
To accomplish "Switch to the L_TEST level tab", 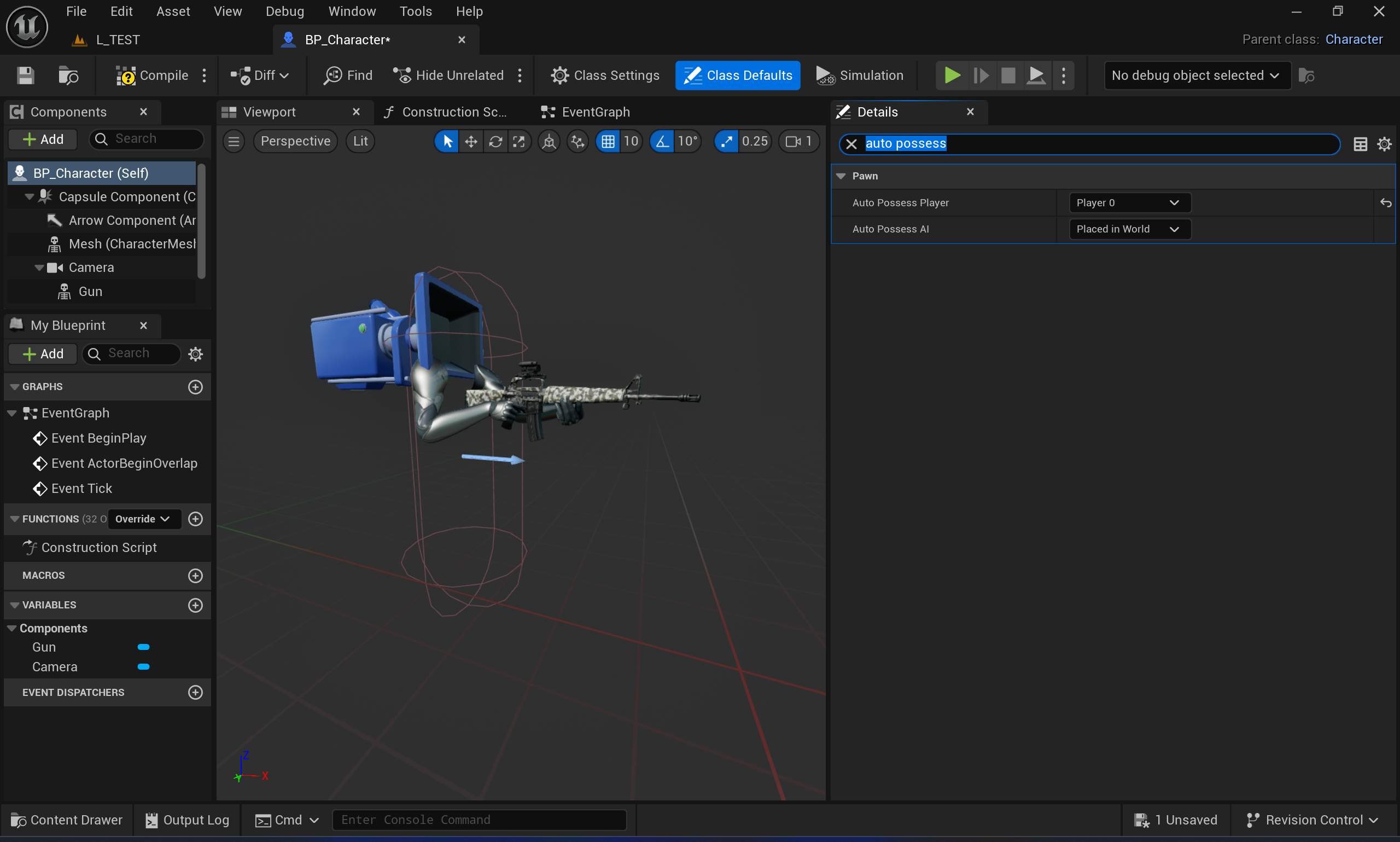I will 107,40.
